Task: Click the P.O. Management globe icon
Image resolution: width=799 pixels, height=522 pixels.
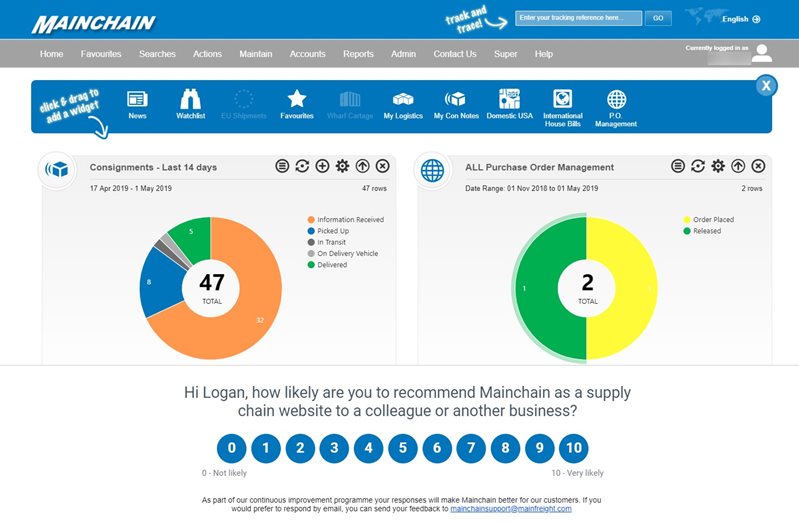Action: [x=617, y=99]
